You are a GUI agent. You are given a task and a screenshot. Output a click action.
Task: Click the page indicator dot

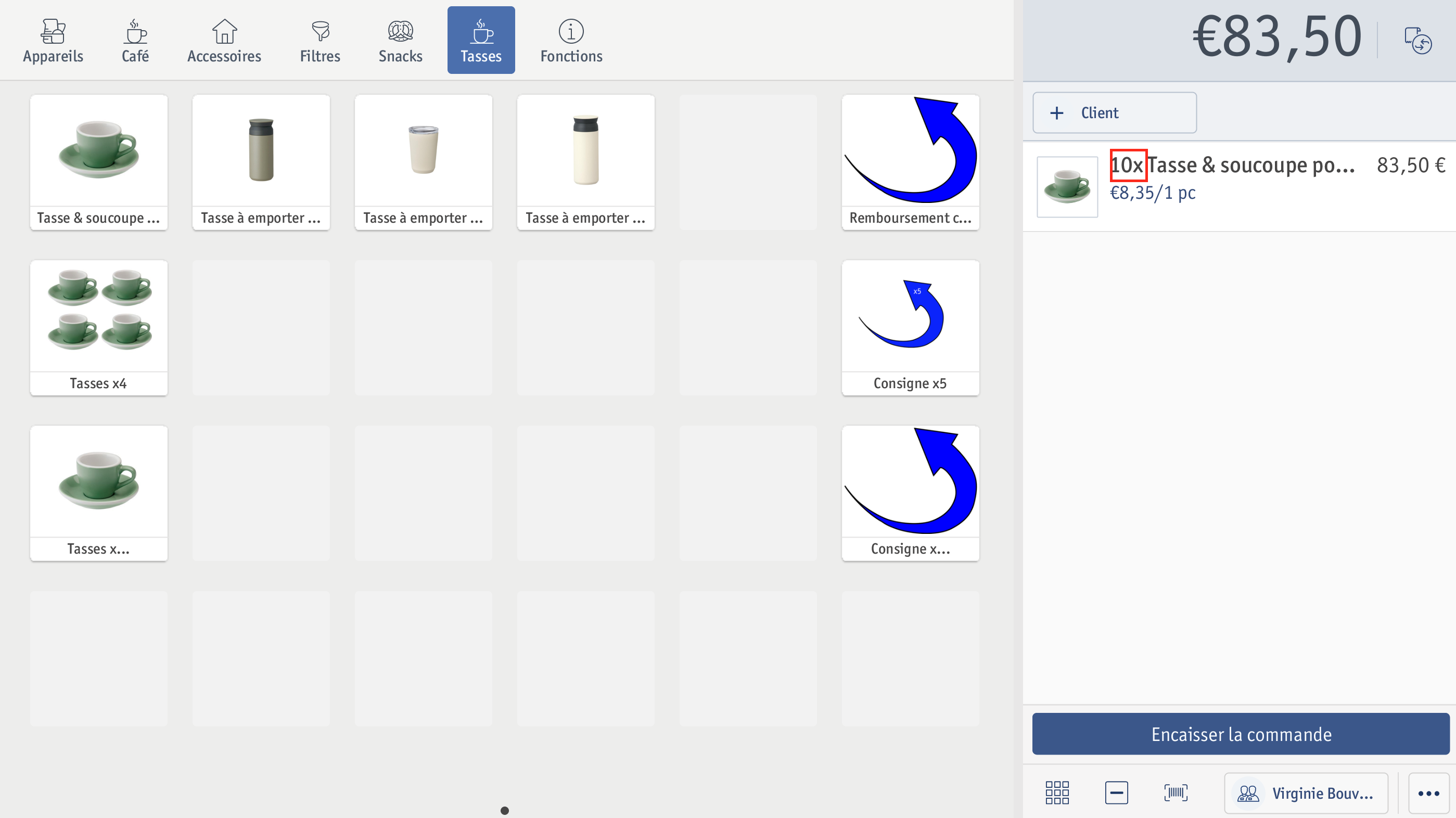coord(505,811)
